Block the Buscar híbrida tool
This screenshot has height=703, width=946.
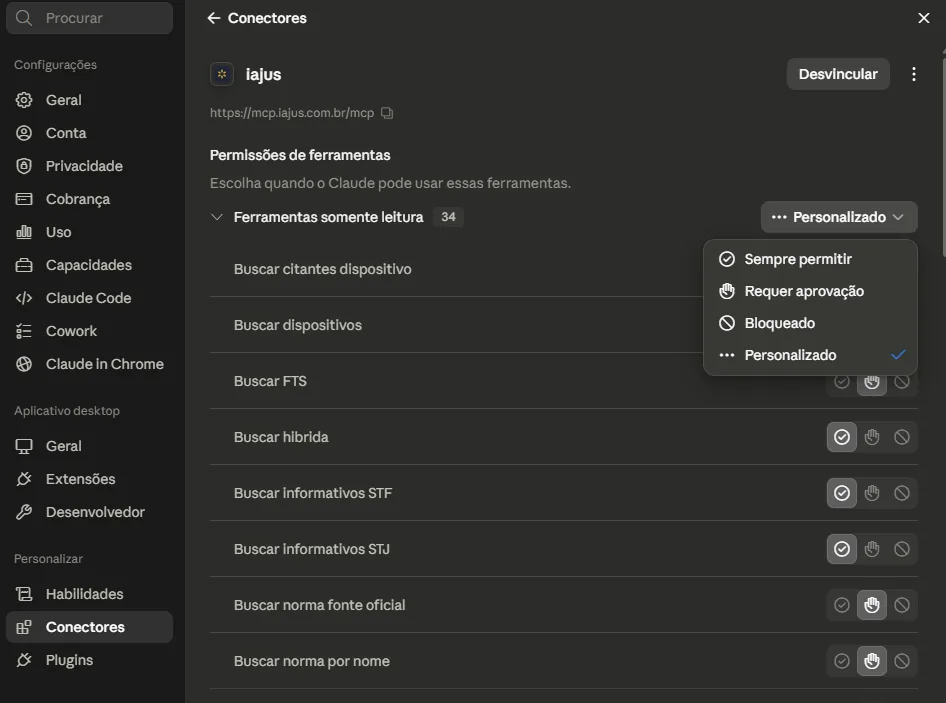(x=901, y=437)
